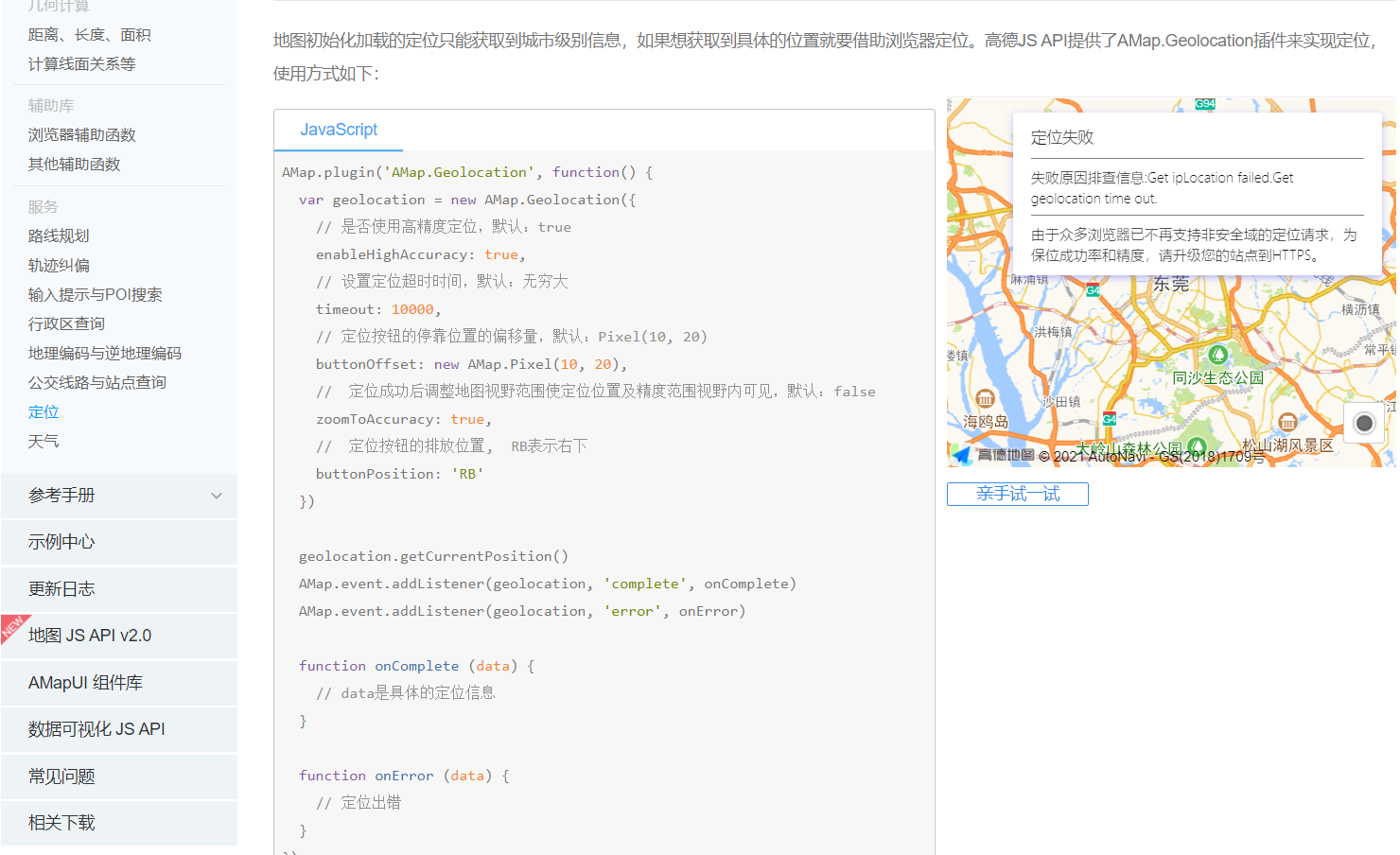1400x855 pixels.
Task: Open 示例中心 from the sidebar
Action: tap(60, 542)
